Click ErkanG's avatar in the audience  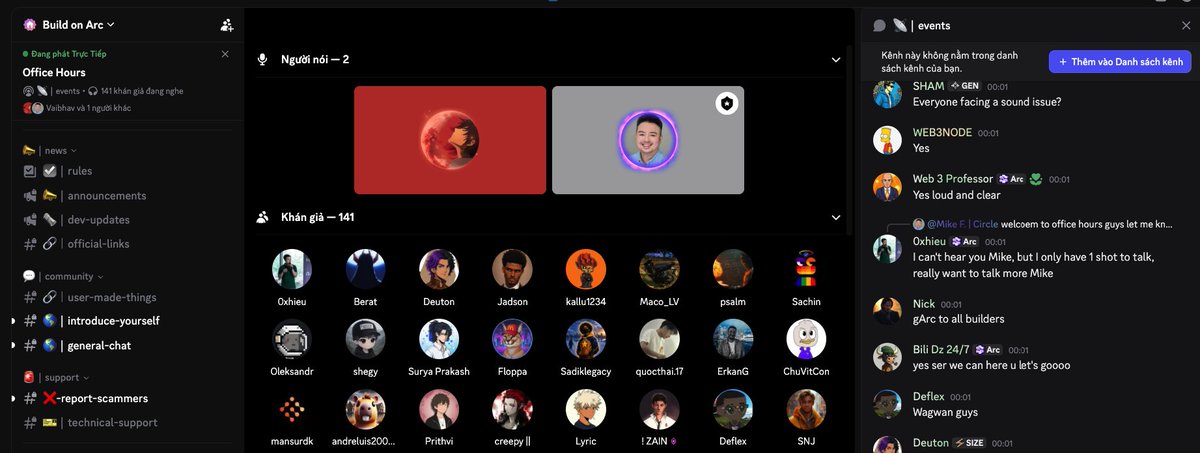tap(733, 339)
